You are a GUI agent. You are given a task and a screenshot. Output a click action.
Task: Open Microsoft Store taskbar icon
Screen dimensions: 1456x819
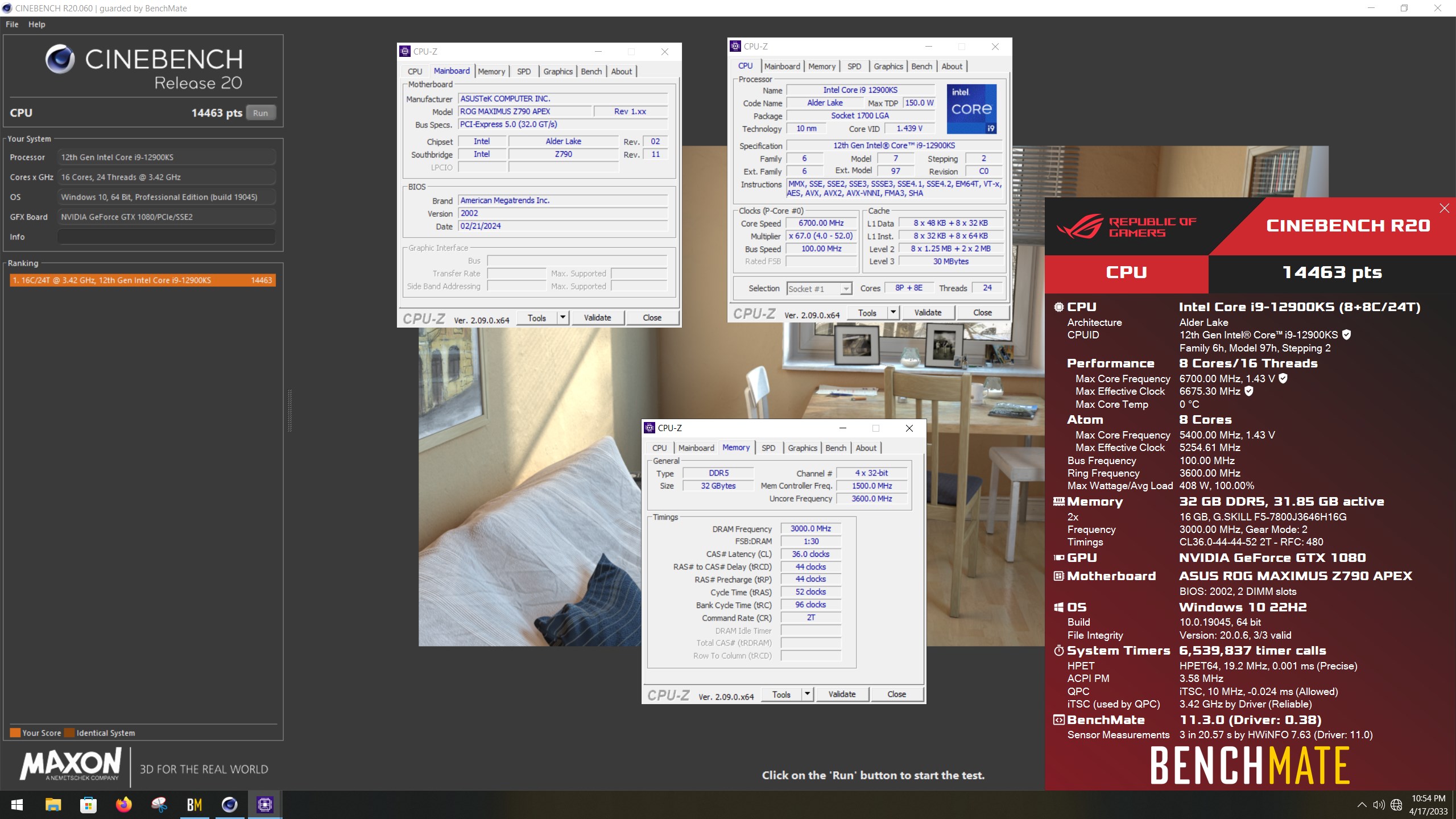(88, 805)
